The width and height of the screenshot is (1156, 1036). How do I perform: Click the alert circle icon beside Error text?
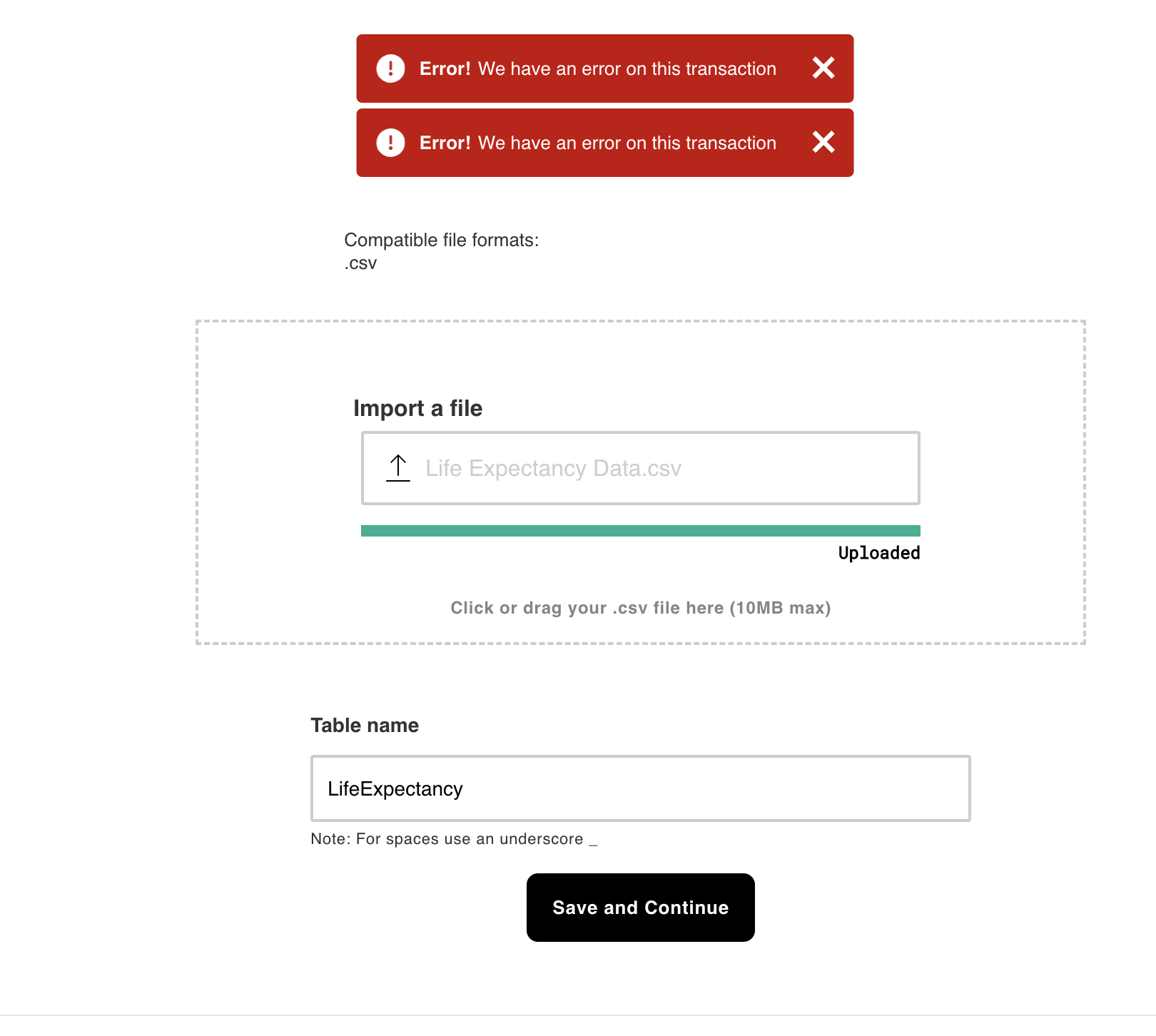click(390, 68)
